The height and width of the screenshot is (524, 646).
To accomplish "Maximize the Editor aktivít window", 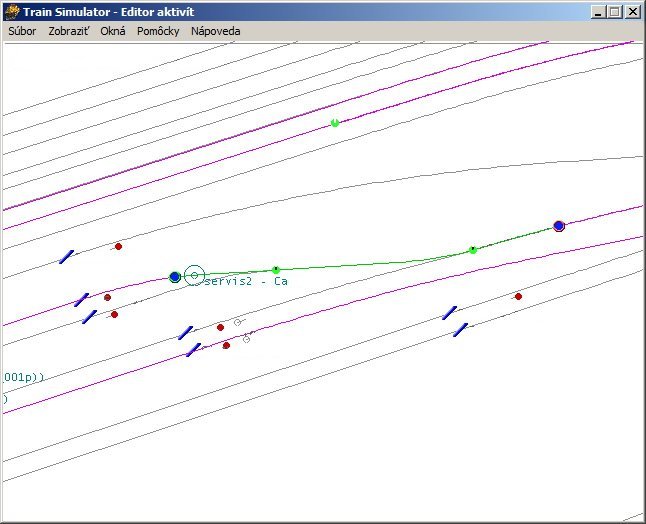I will point(614,12).
